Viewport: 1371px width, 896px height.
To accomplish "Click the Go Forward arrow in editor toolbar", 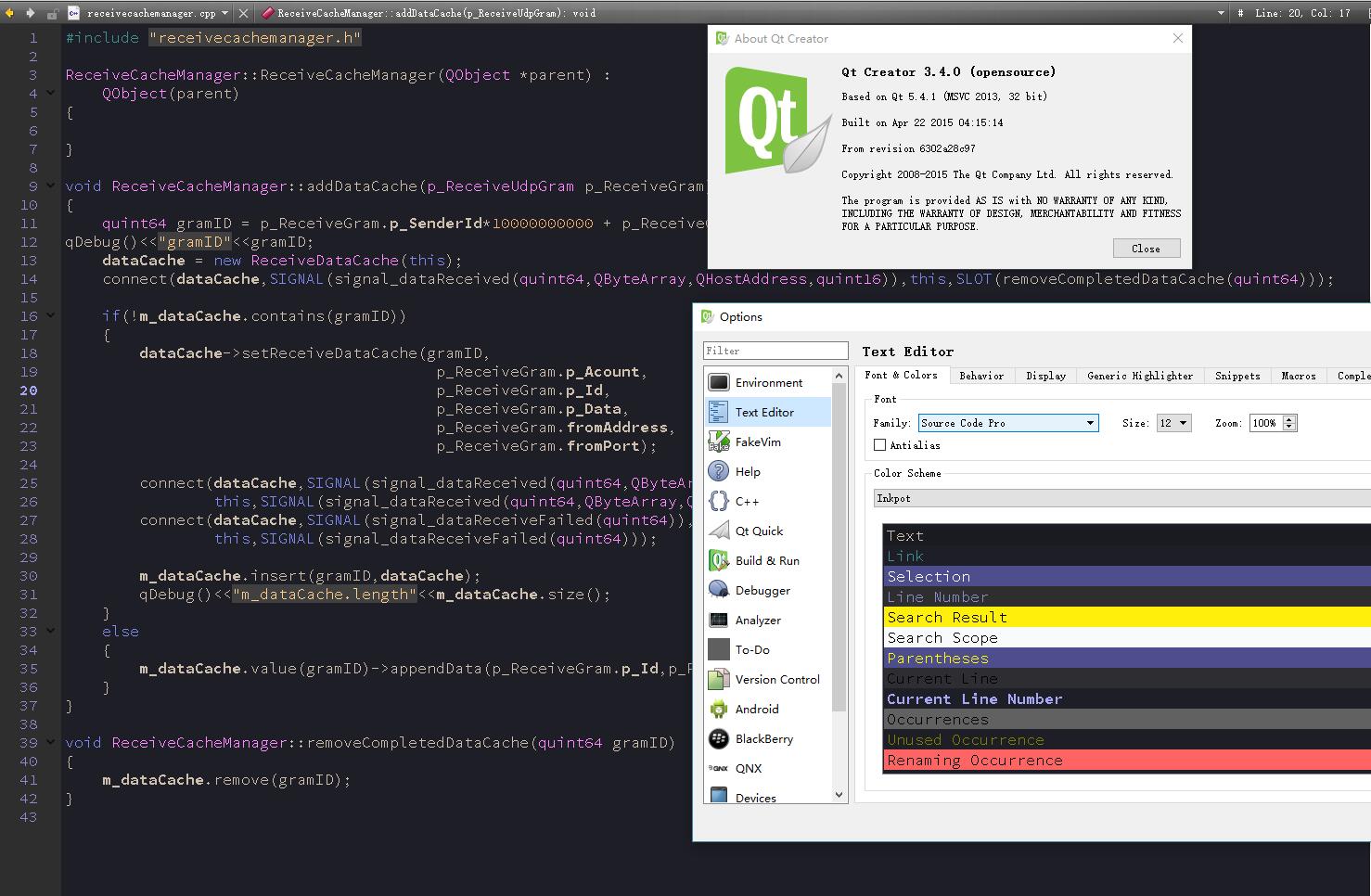I will 30,13.
